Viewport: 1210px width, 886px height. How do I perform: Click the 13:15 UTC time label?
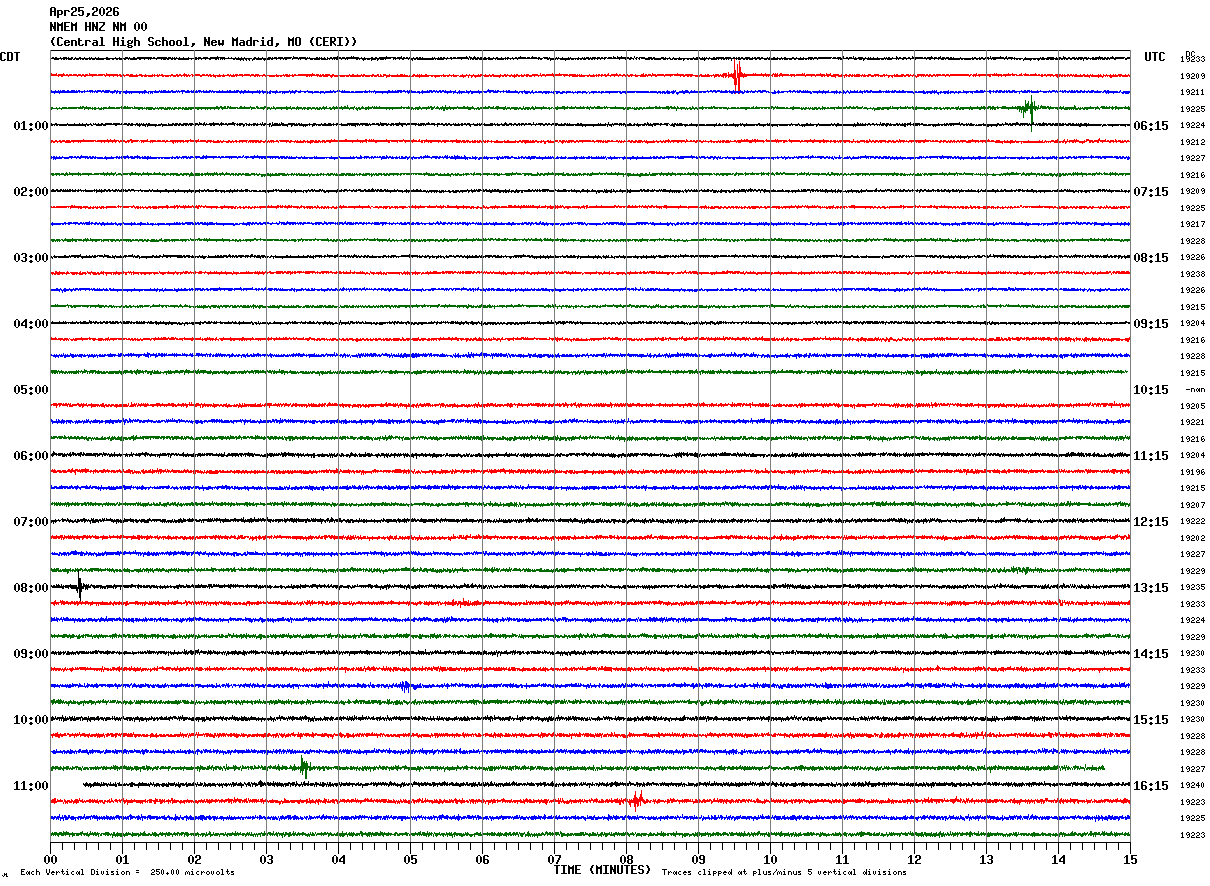coord(1151,588)
